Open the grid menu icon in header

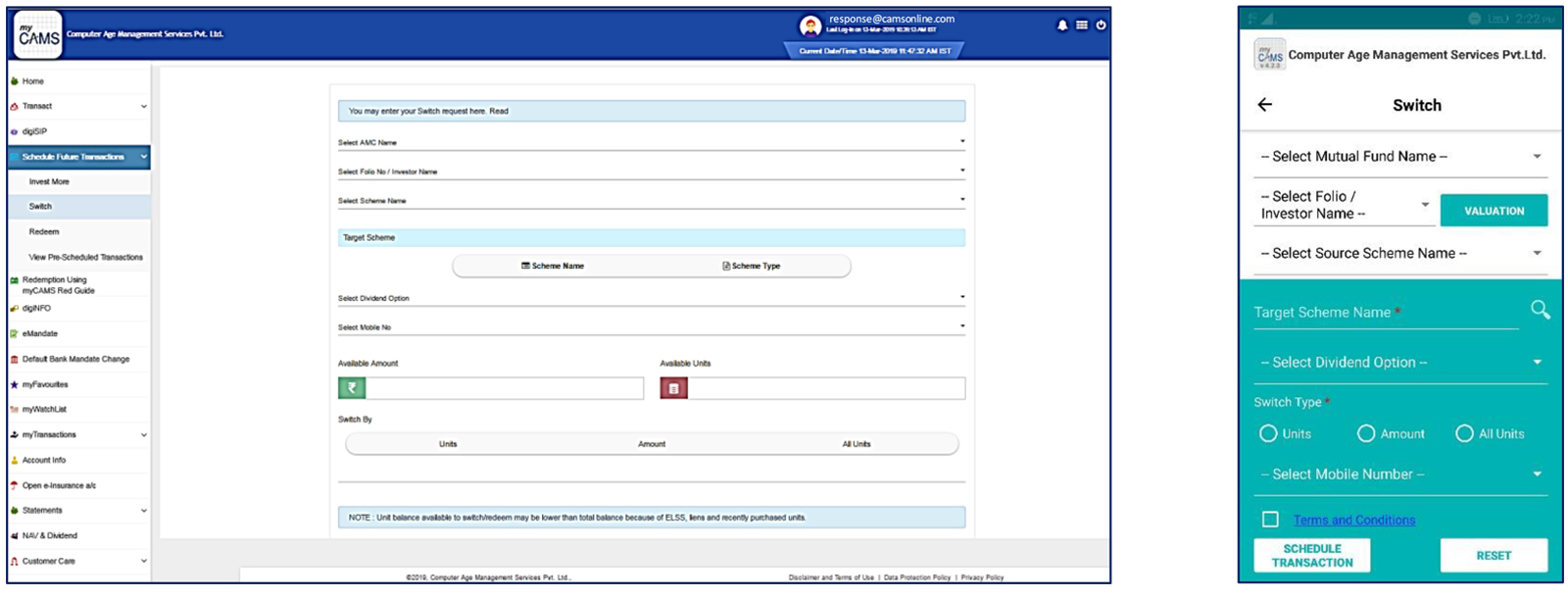[1082, 25]
